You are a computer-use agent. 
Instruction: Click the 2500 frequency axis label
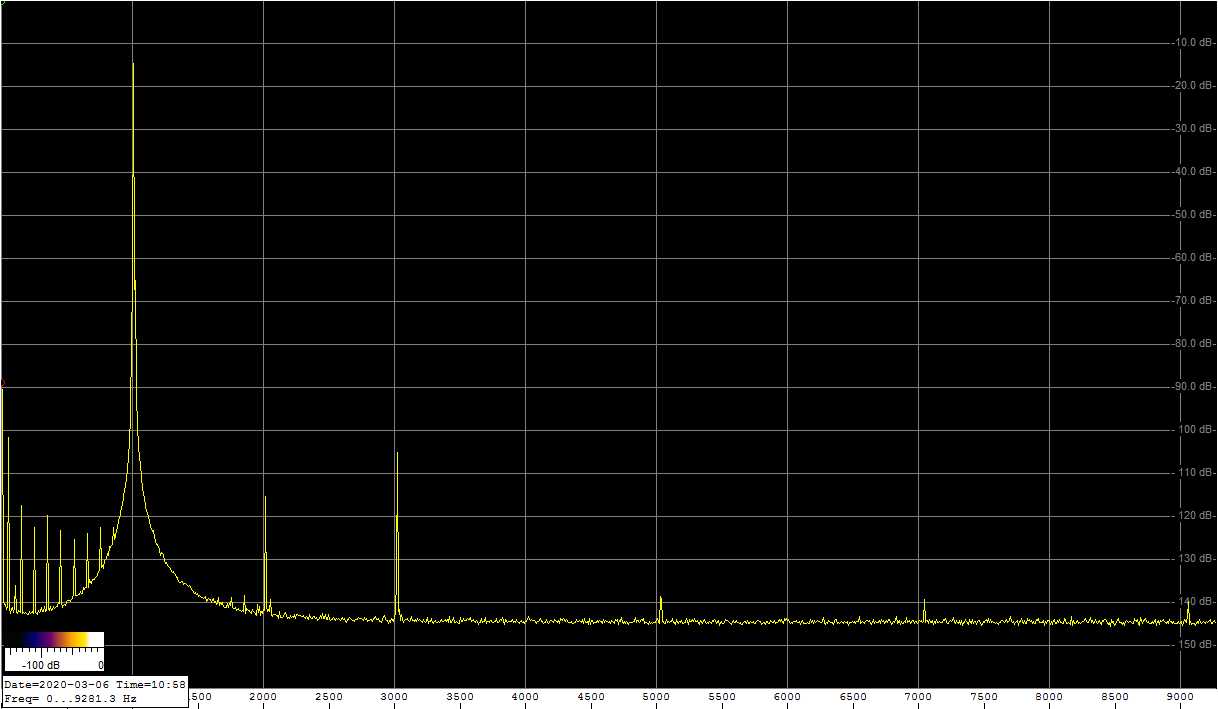pos(328,697)
